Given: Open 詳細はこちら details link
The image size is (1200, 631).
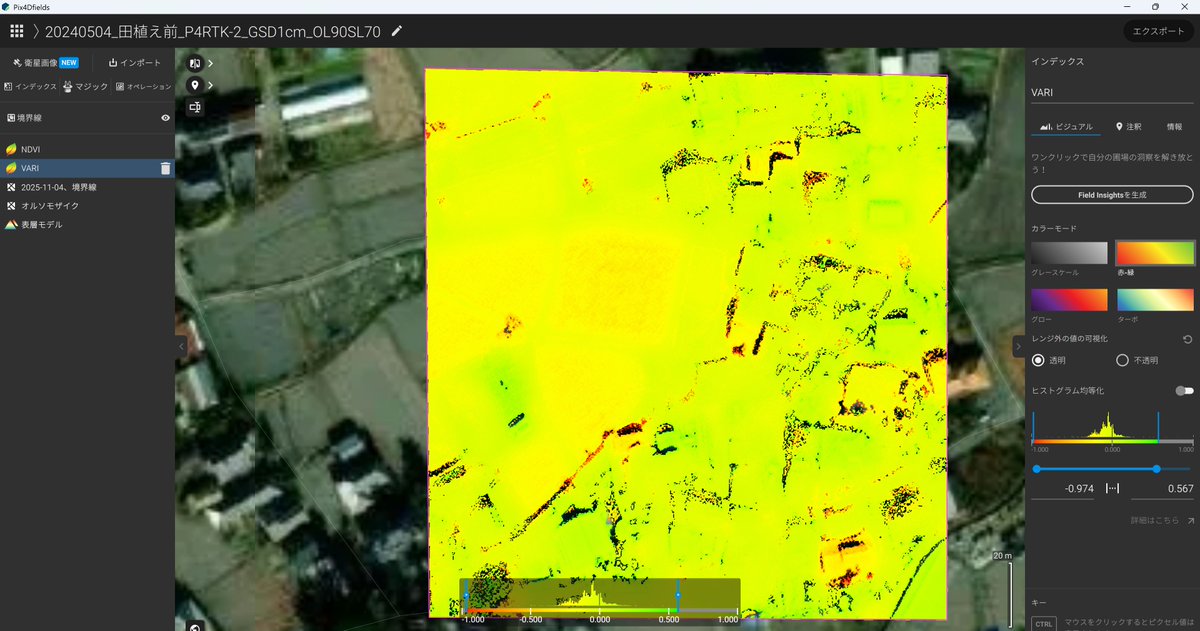Looking at the screenshot, I should 1163,520.
